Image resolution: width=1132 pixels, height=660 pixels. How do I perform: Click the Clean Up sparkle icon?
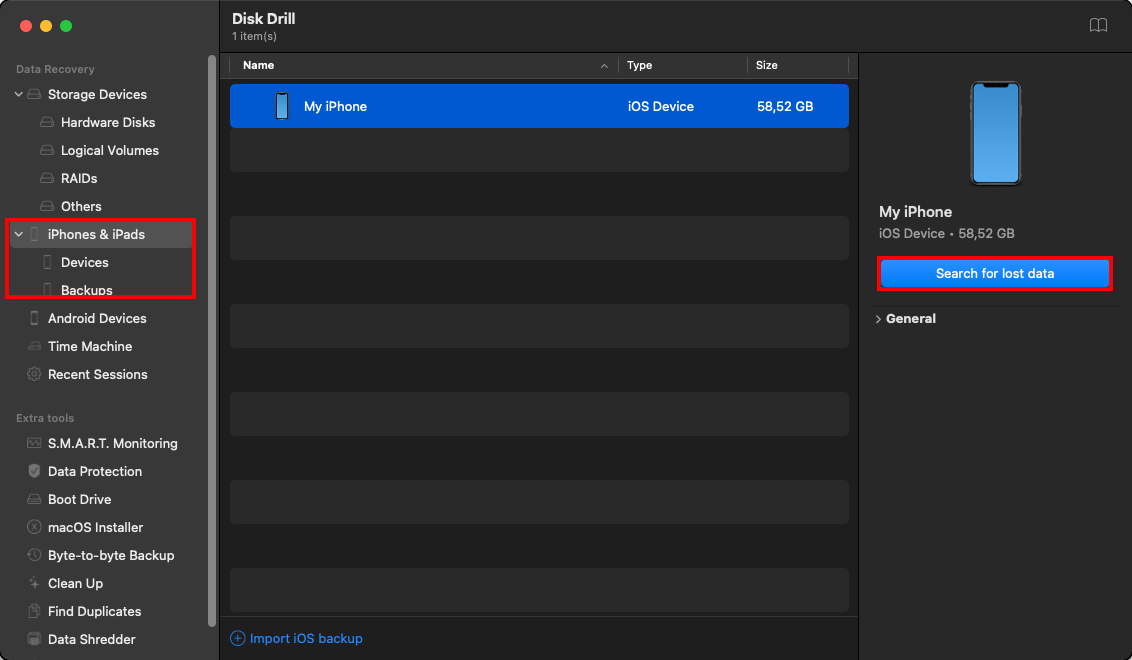pos(34,583)
